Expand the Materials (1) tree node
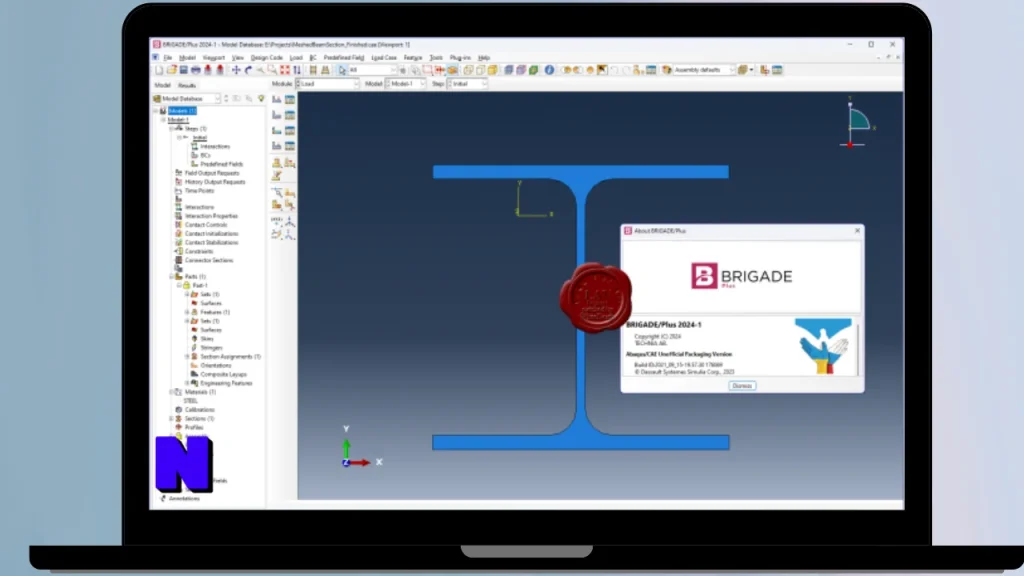Viewport: 1024px width, 576px height. click(x=171, y=392)
